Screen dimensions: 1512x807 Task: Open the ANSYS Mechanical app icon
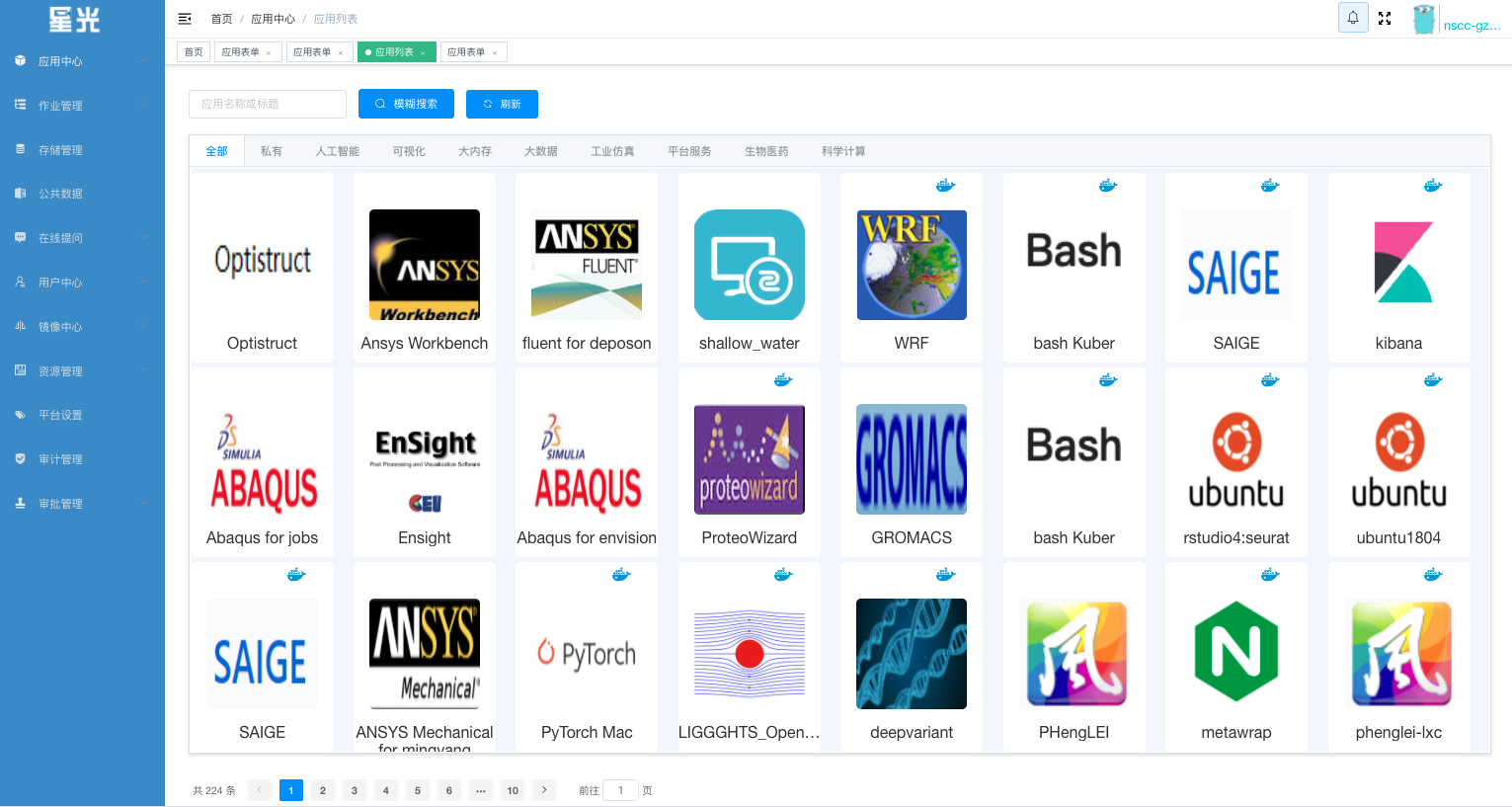[x=425, y=654]
